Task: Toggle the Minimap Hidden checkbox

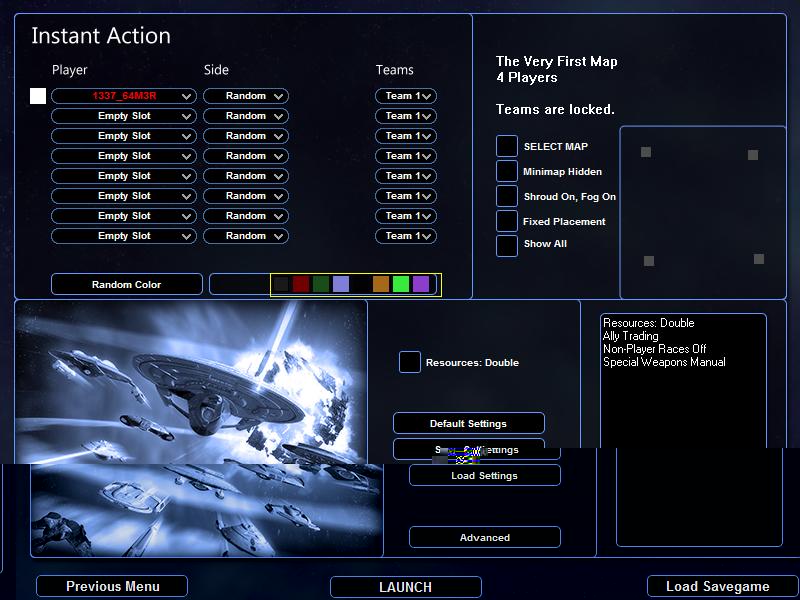Action: (507, 172)
